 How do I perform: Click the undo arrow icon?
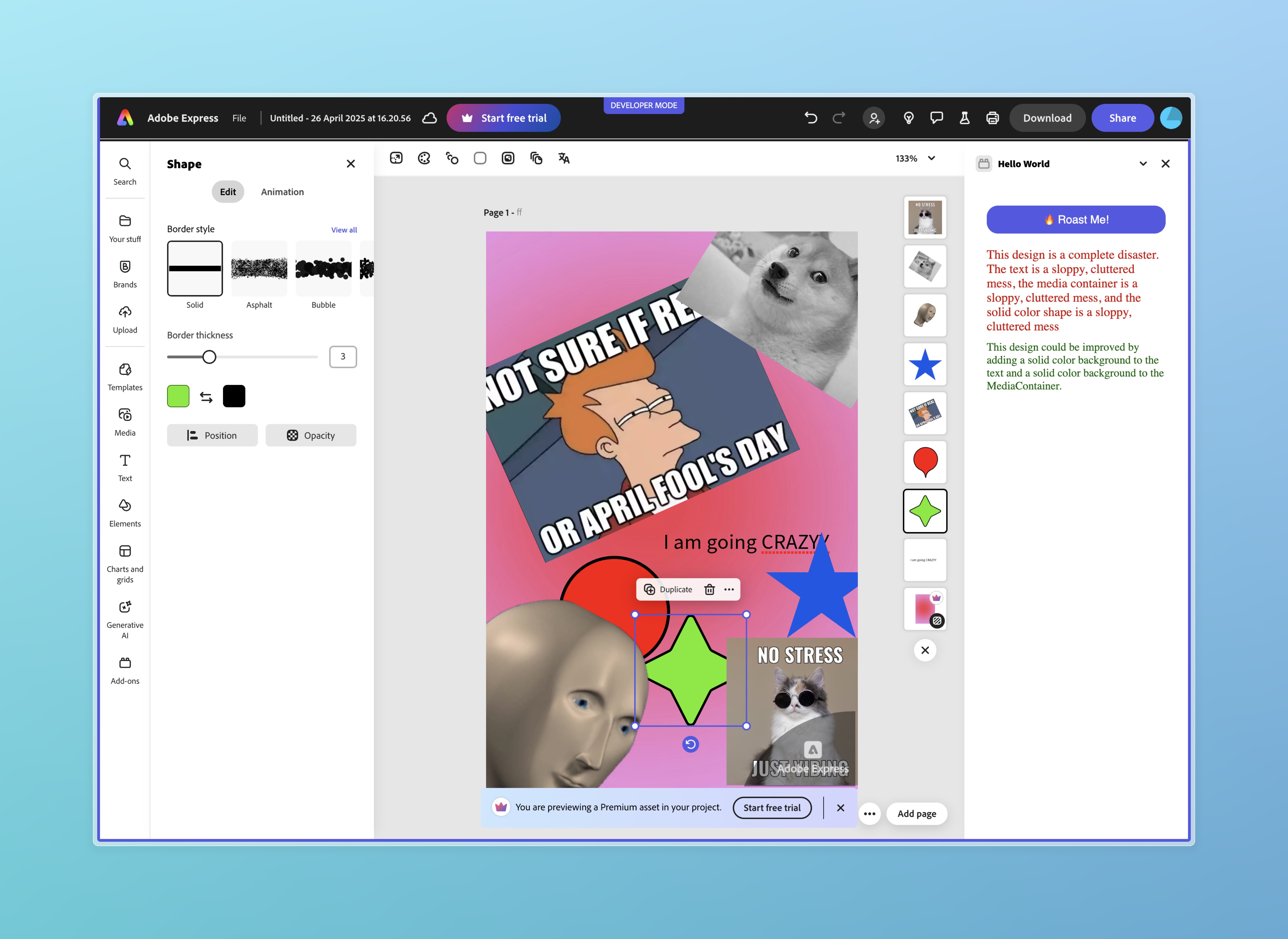[x=811, y=118]
